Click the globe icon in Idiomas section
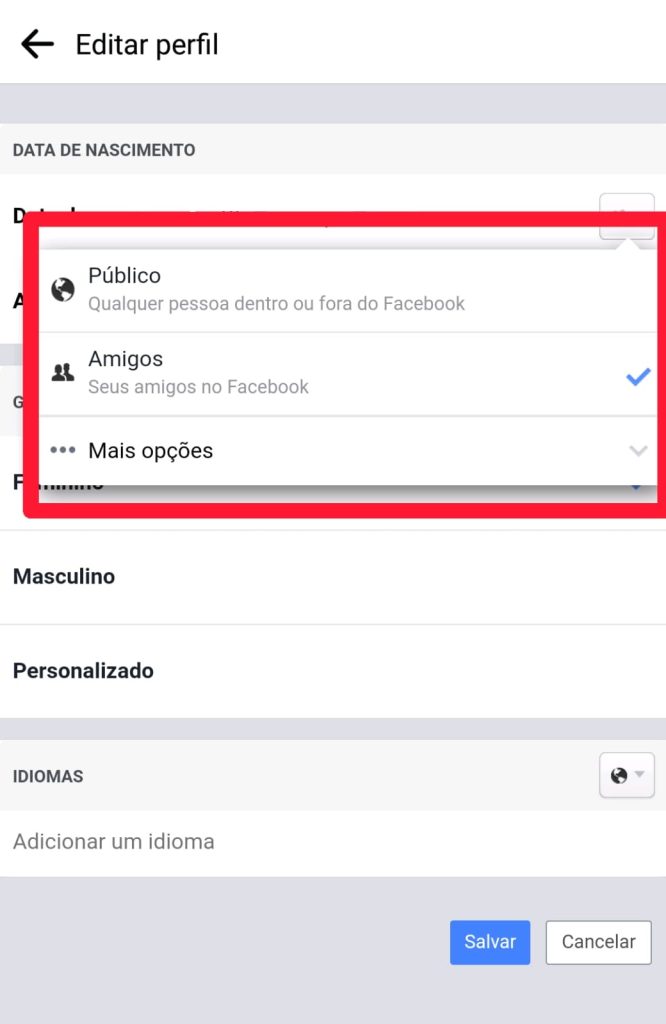This screenshot has width=666, height=1024. click(x=618, y=775)
